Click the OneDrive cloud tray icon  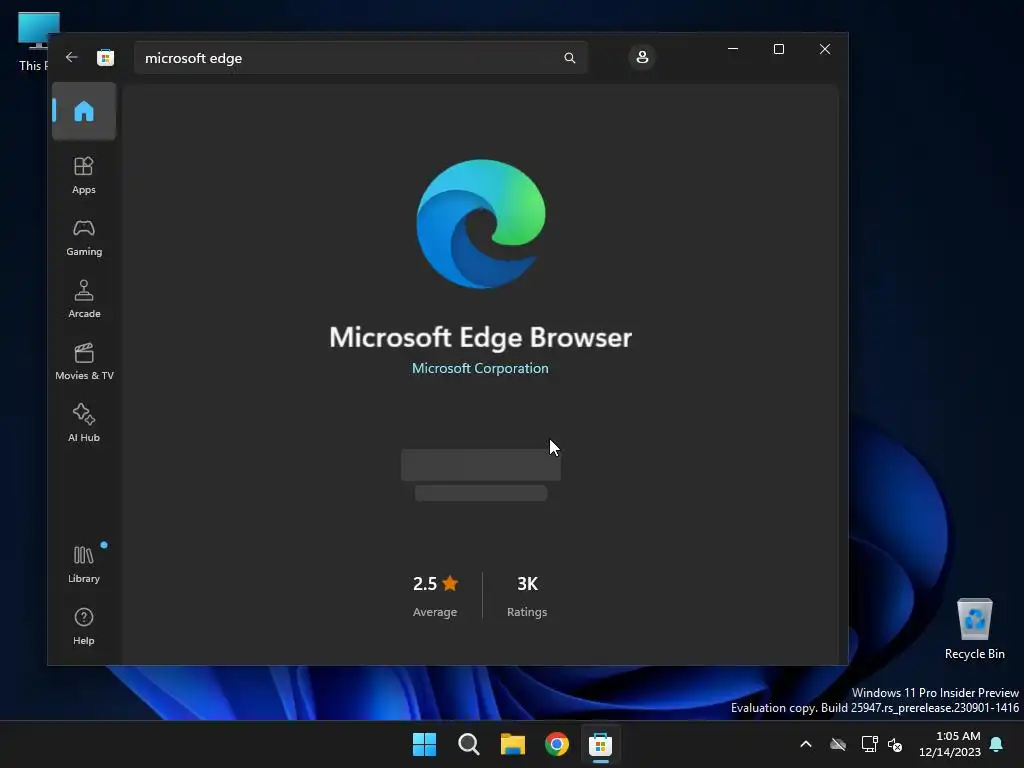pos(838,744)
